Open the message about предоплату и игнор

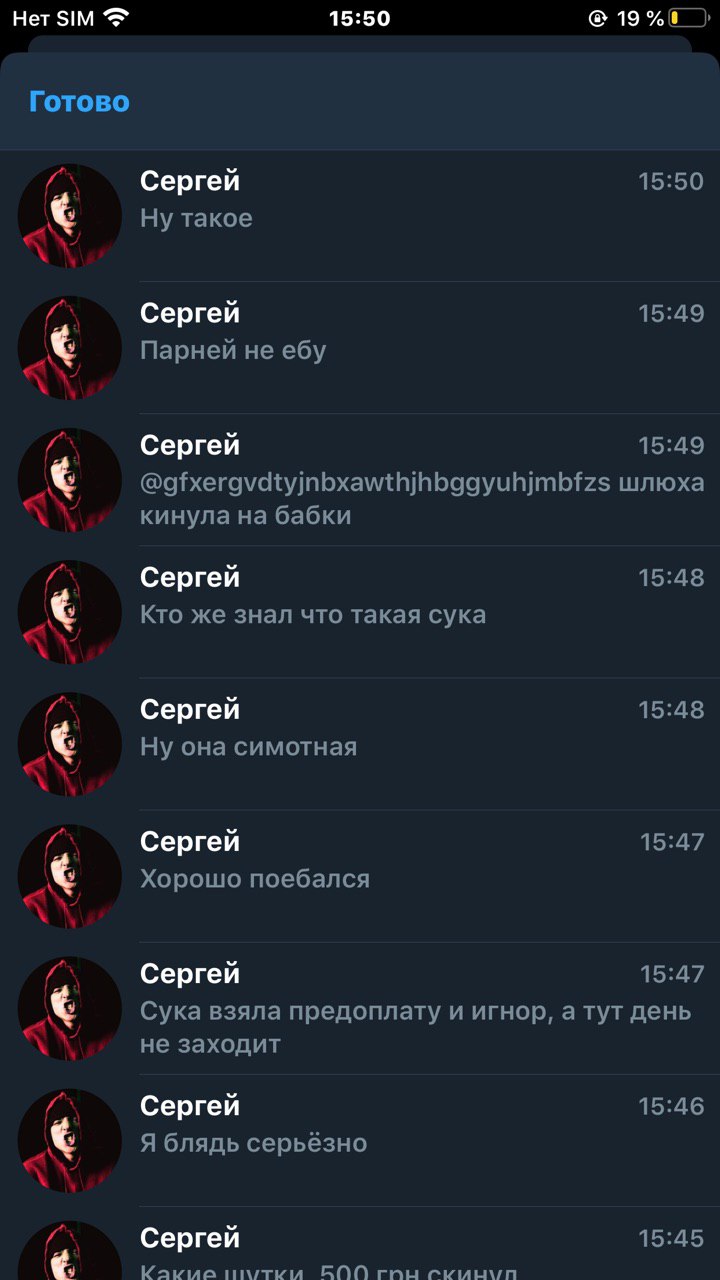tap(360, 1008)
